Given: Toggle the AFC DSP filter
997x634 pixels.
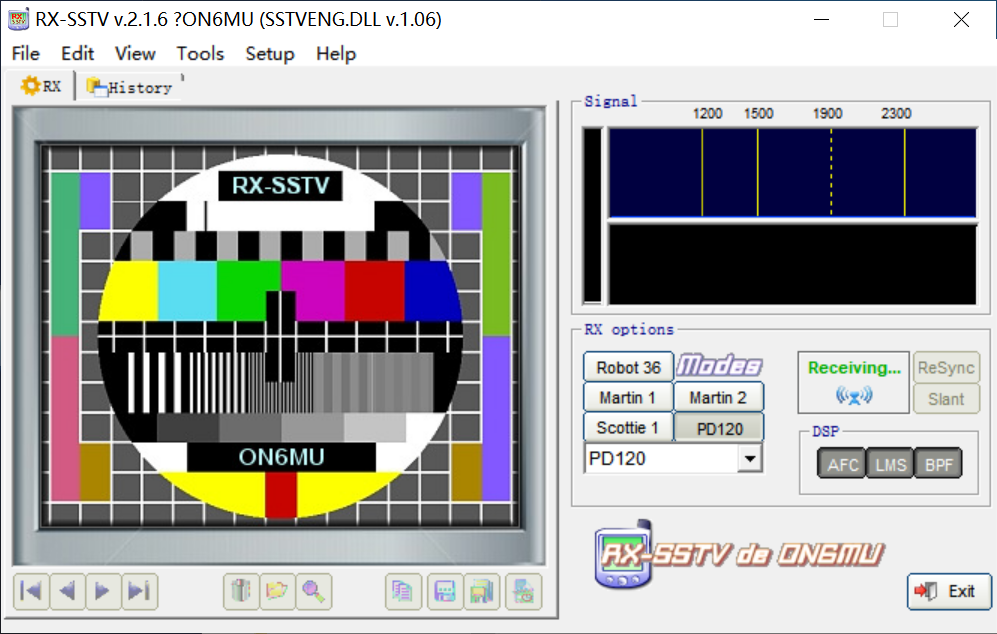Looking at the screenshot, I should (x=842, y=464).
